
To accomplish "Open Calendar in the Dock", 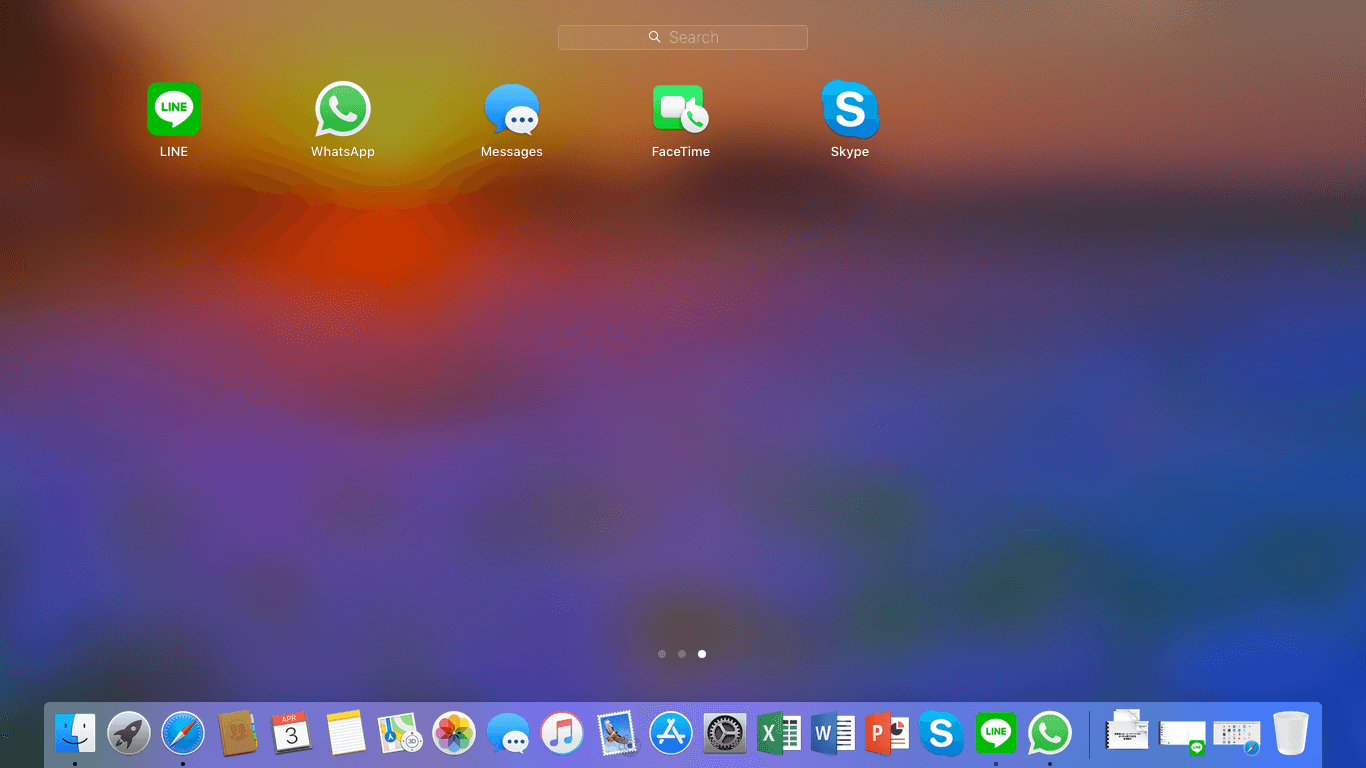I will (292, 733).
